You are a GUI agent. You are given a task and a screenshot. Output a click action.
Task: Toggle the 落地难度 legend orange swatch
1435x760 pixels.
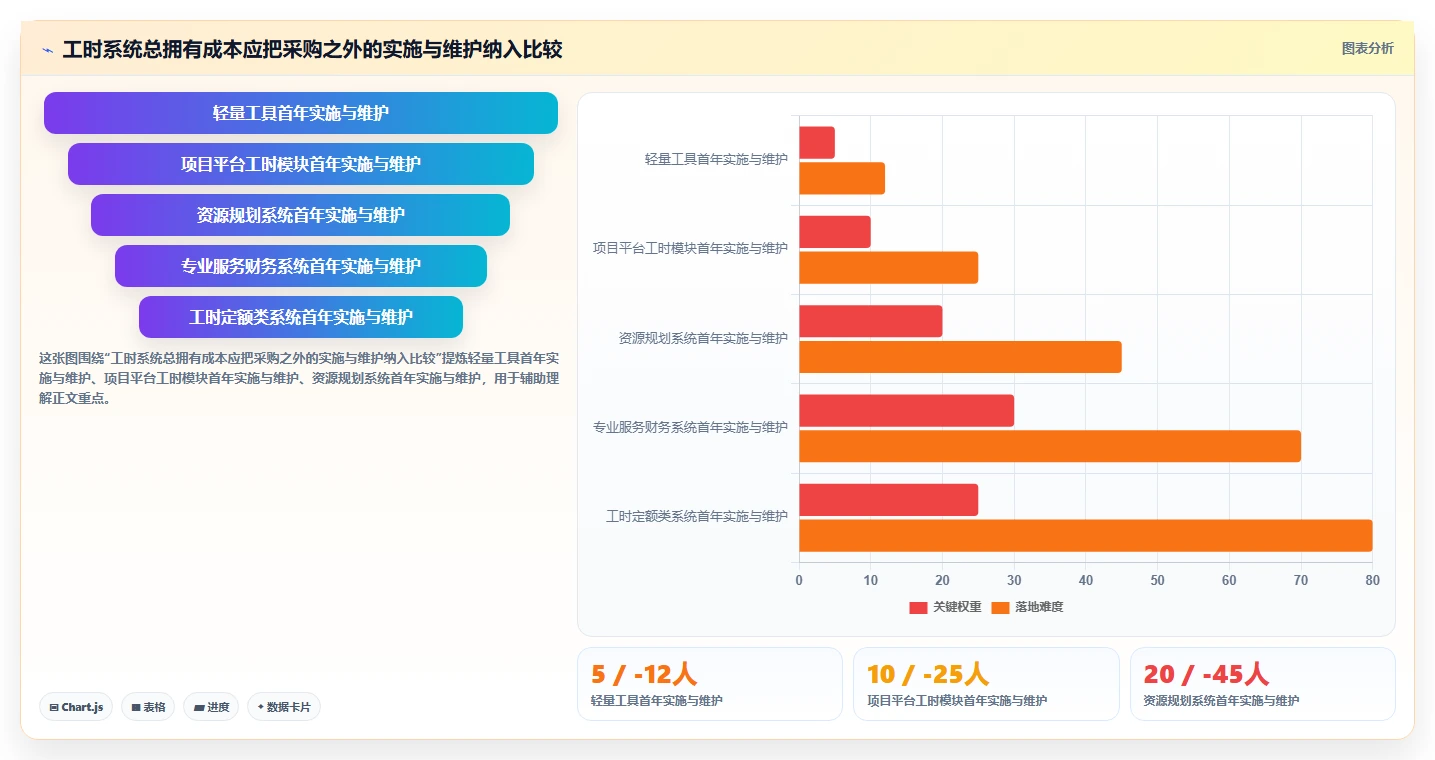pyautogui.click(x=1000, y=607)
